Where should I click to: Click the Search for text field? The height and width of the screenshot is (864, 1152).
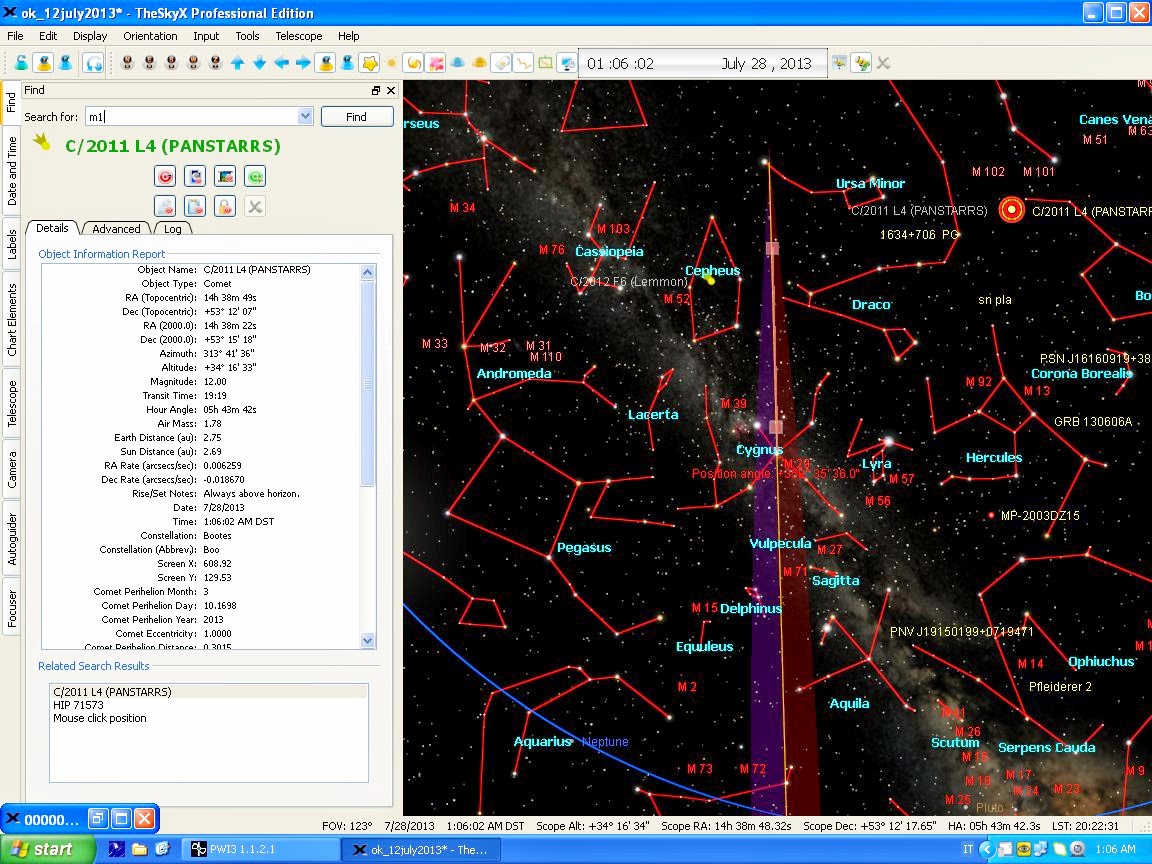pos(190,117)
